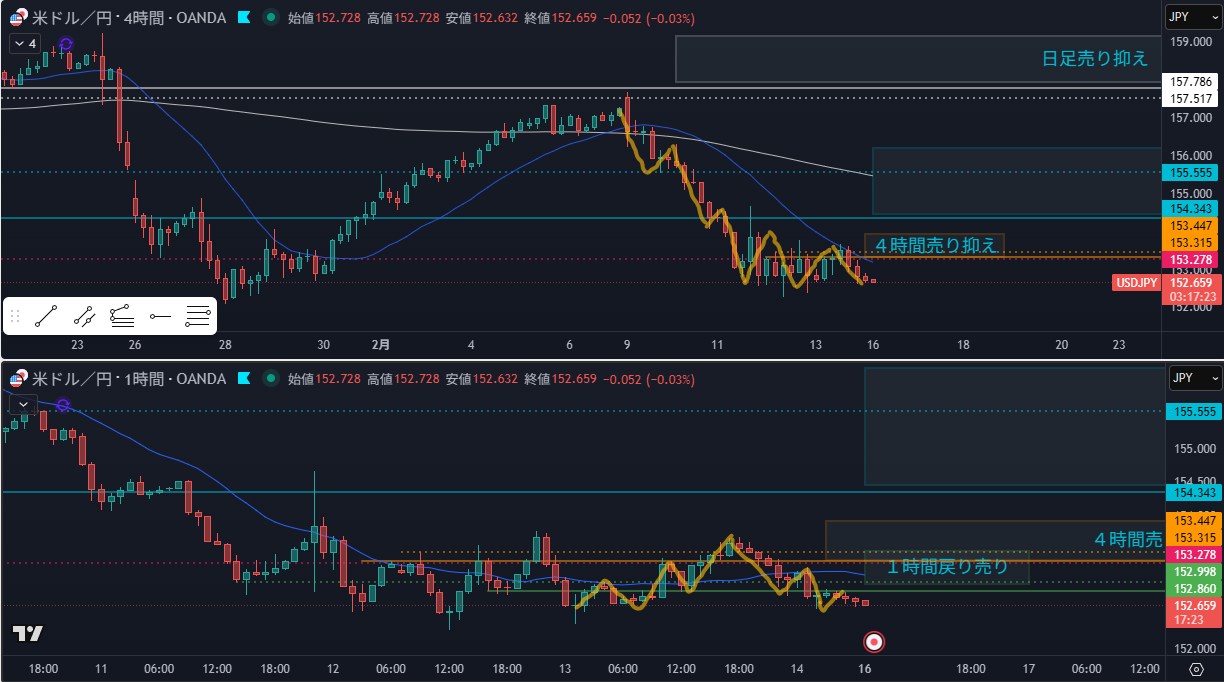The image size is (1224, 682).
Task: Toggle green market status dot on 4-hour chart
Action: click(270, 18)
